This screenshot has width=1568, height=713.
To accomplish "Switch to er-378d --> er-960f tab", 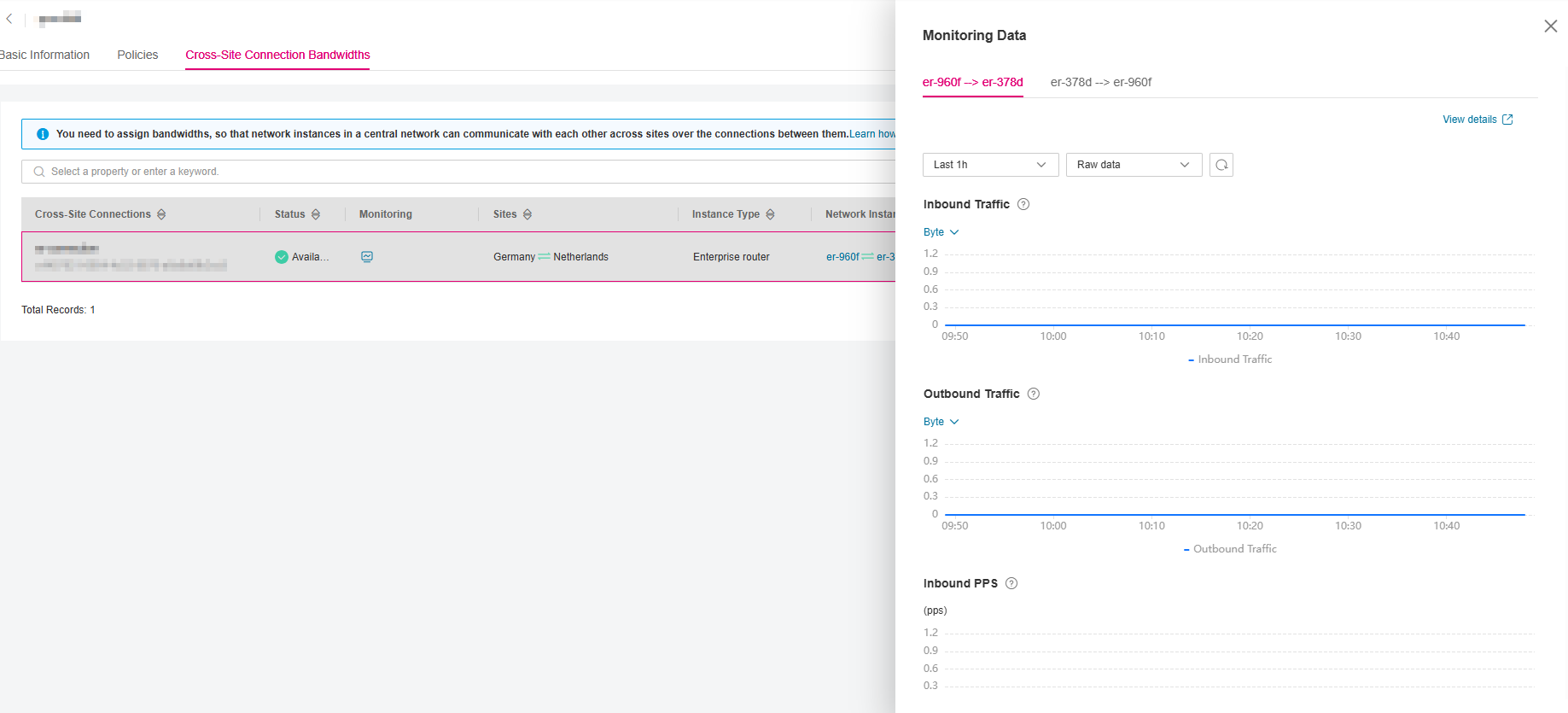I will (1100, 82).
